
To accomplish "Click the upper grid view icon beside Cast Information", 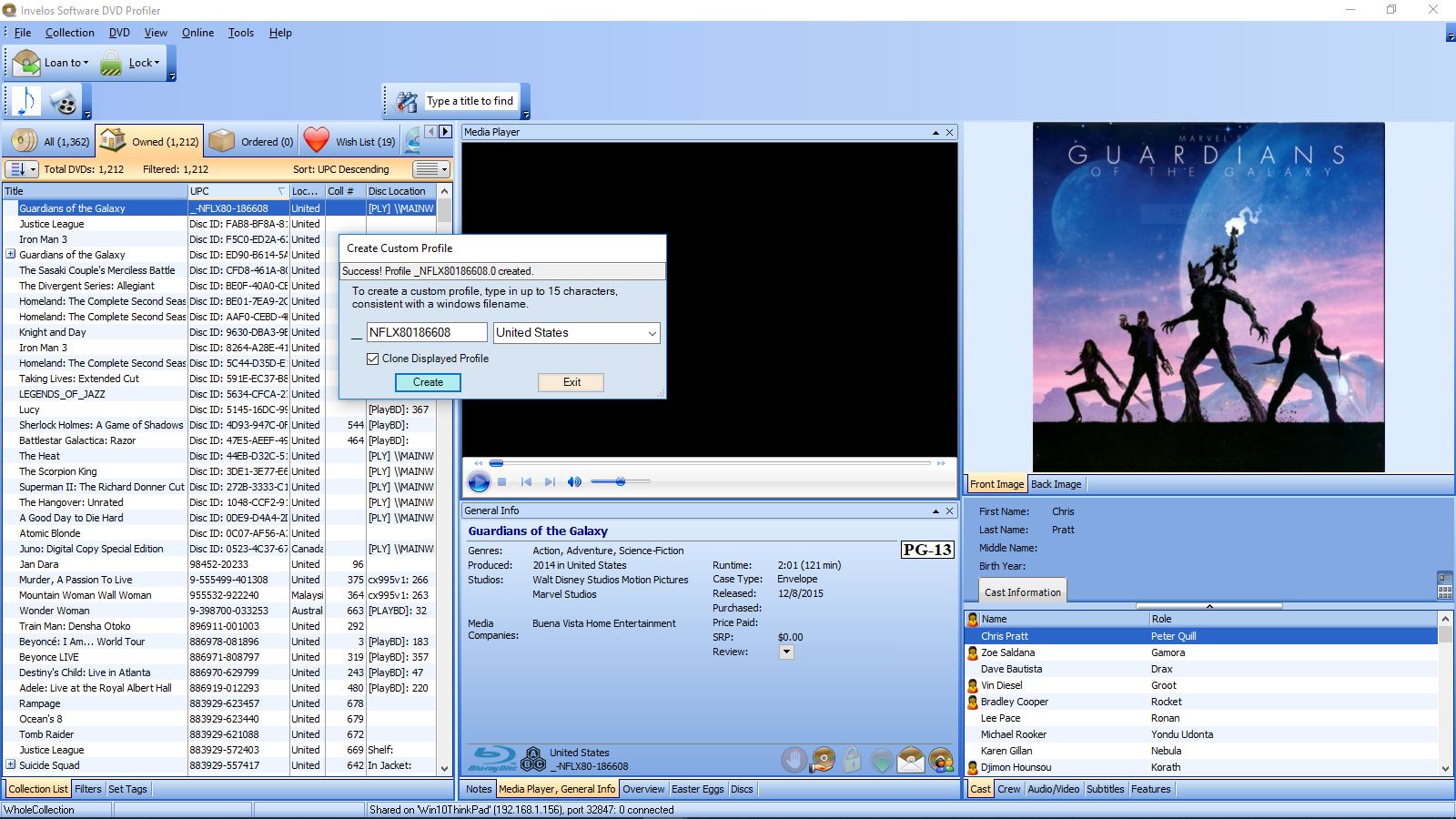I will pyautogui.click(x=1444, y=578).
